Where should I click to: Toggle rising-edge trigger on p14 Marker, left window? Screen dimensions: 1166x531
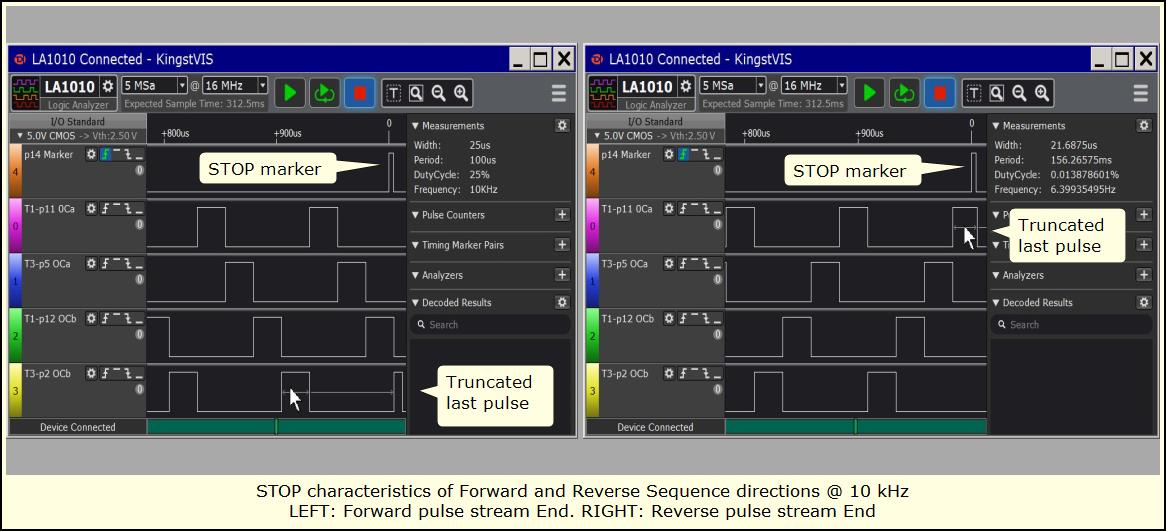pyautogui.click(x=105, y=154)
